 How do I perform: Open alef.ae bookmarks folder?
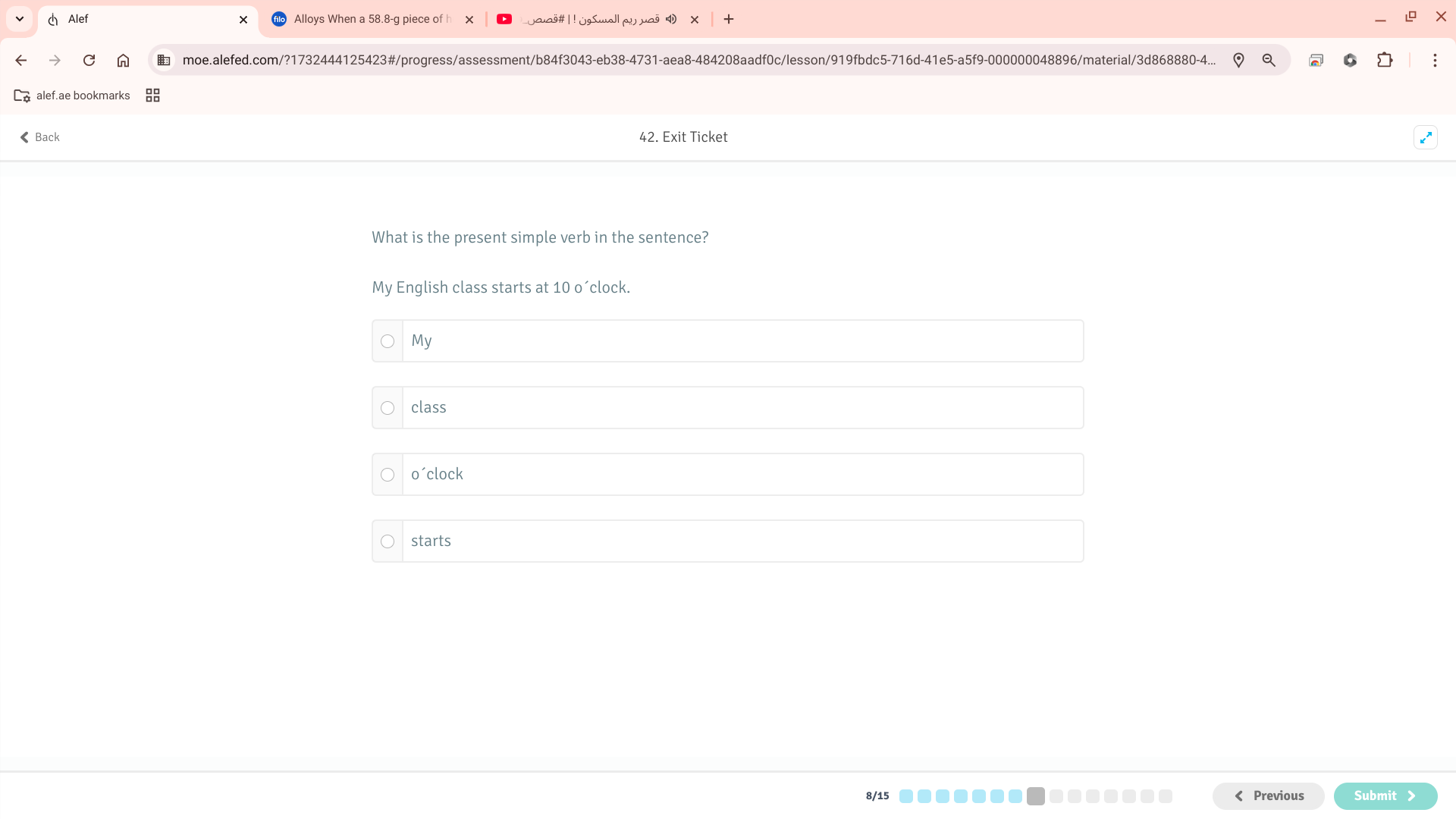pos(72,96)
